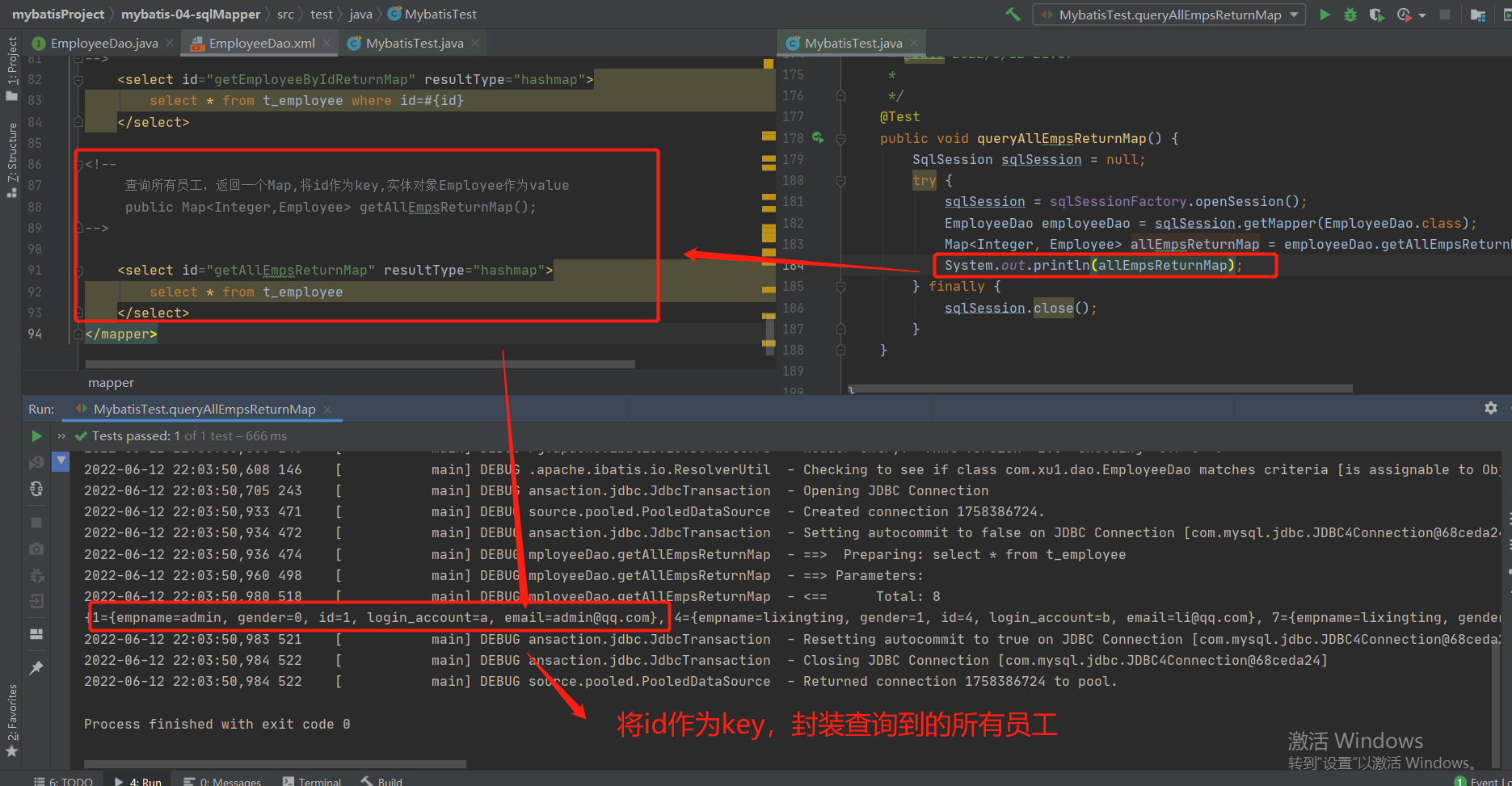Screen dimensions: 1512x786
Task: Open Run panel settings gear
Action: pyautogui.click(x=1491, y=409)
